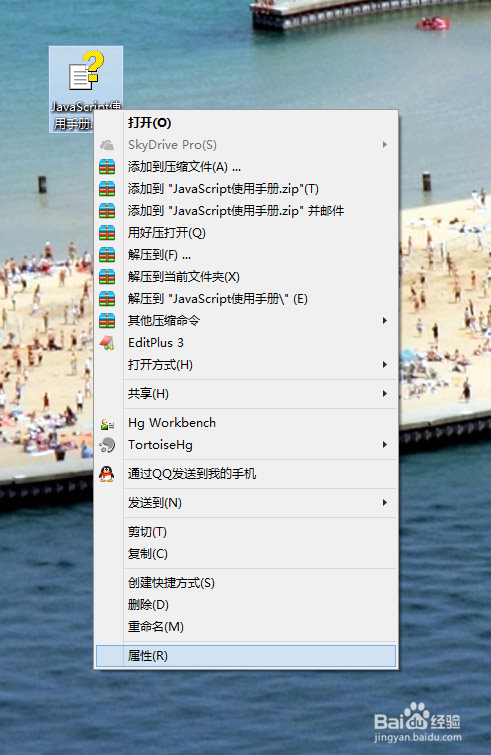491x755 pixels.
Task: Click the Hg Workbench icon
Action: [107, 424]
